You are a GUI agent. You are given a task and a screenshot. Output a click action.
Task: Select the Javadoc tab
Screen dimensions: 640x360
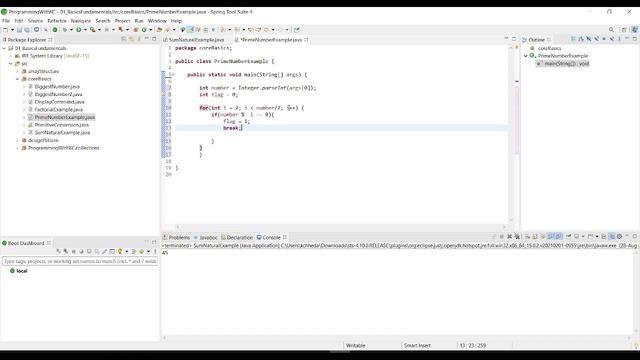coord(206,238)
